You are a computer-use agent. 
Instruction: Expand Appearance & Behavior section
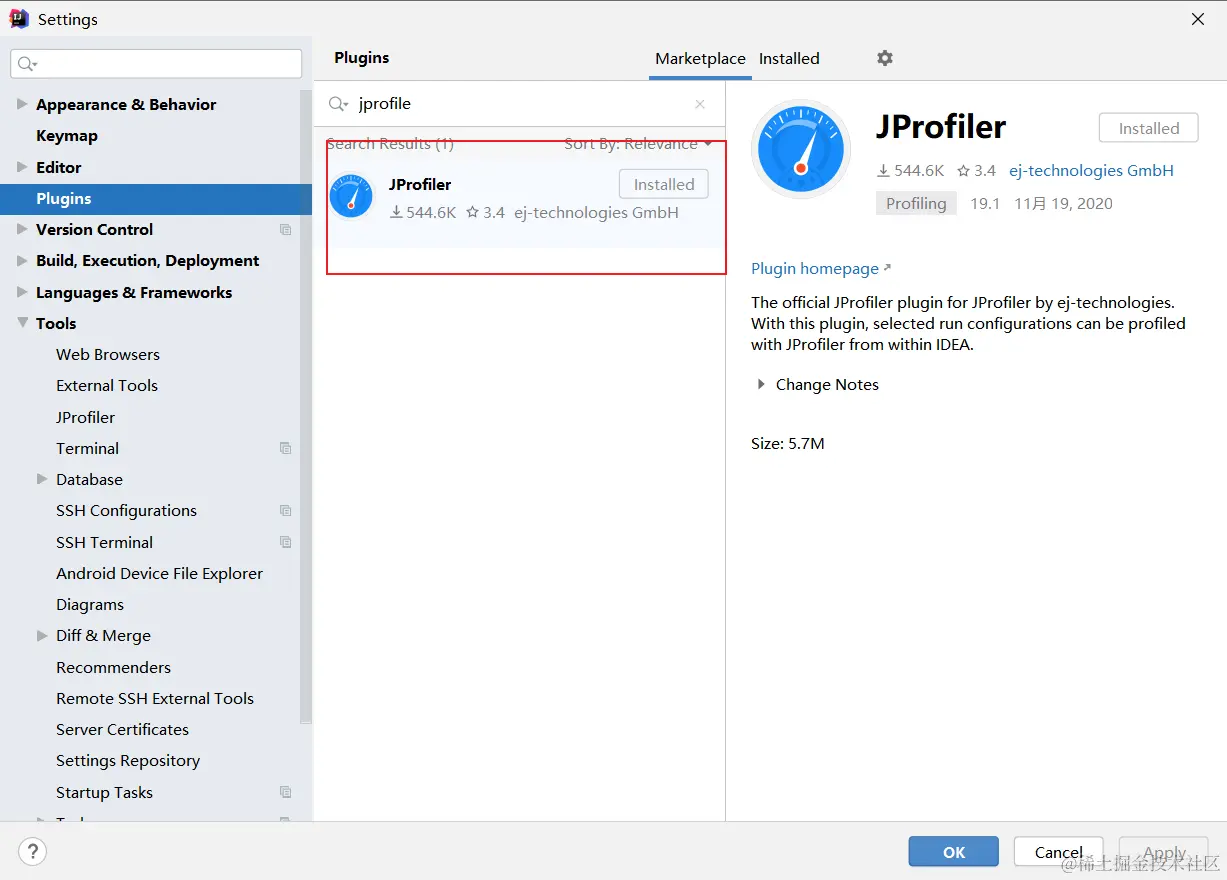22,104
